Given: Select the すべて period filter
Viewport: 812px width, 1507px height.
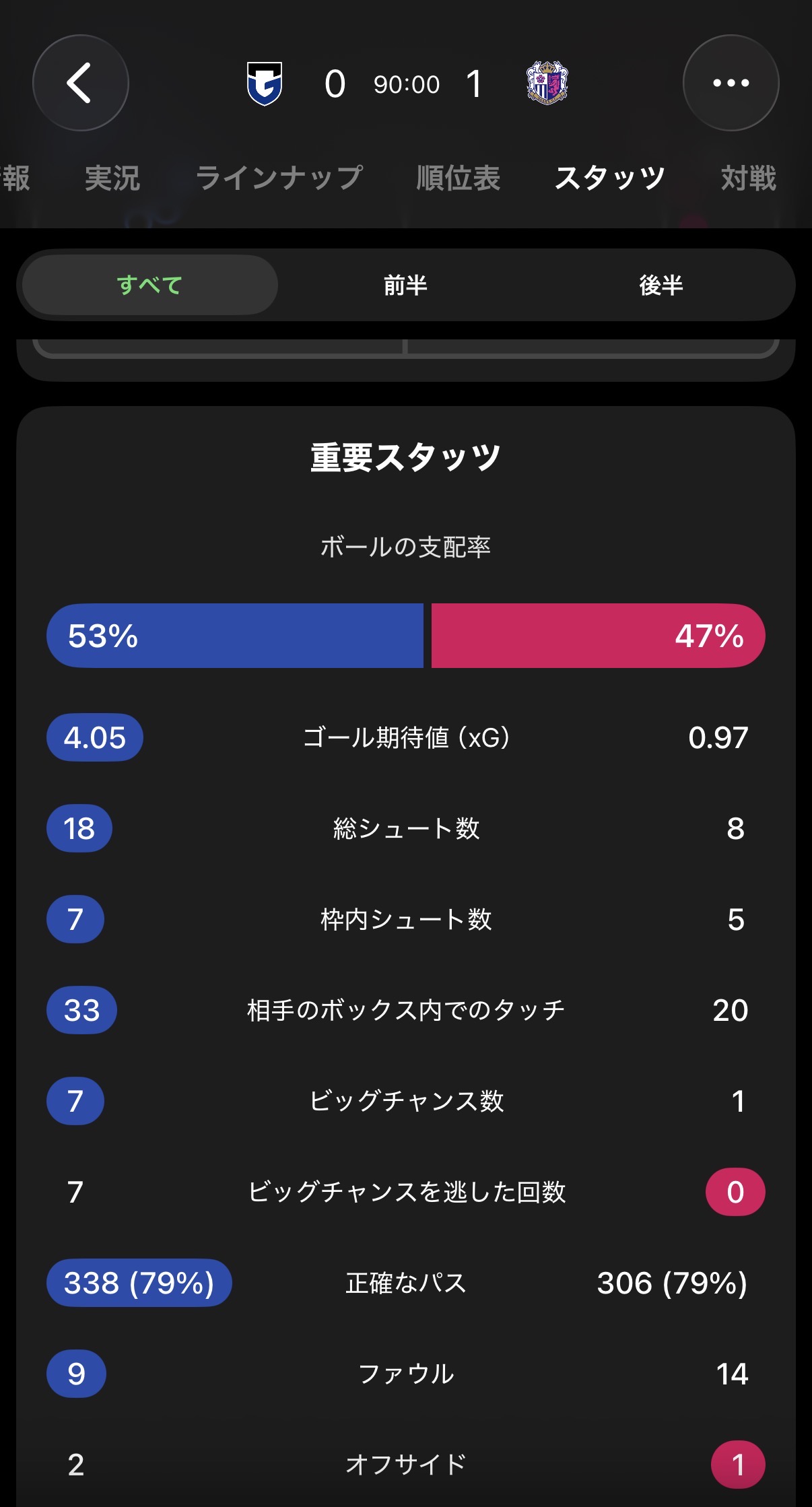Looking at the screenshot, I should (149, 285).
